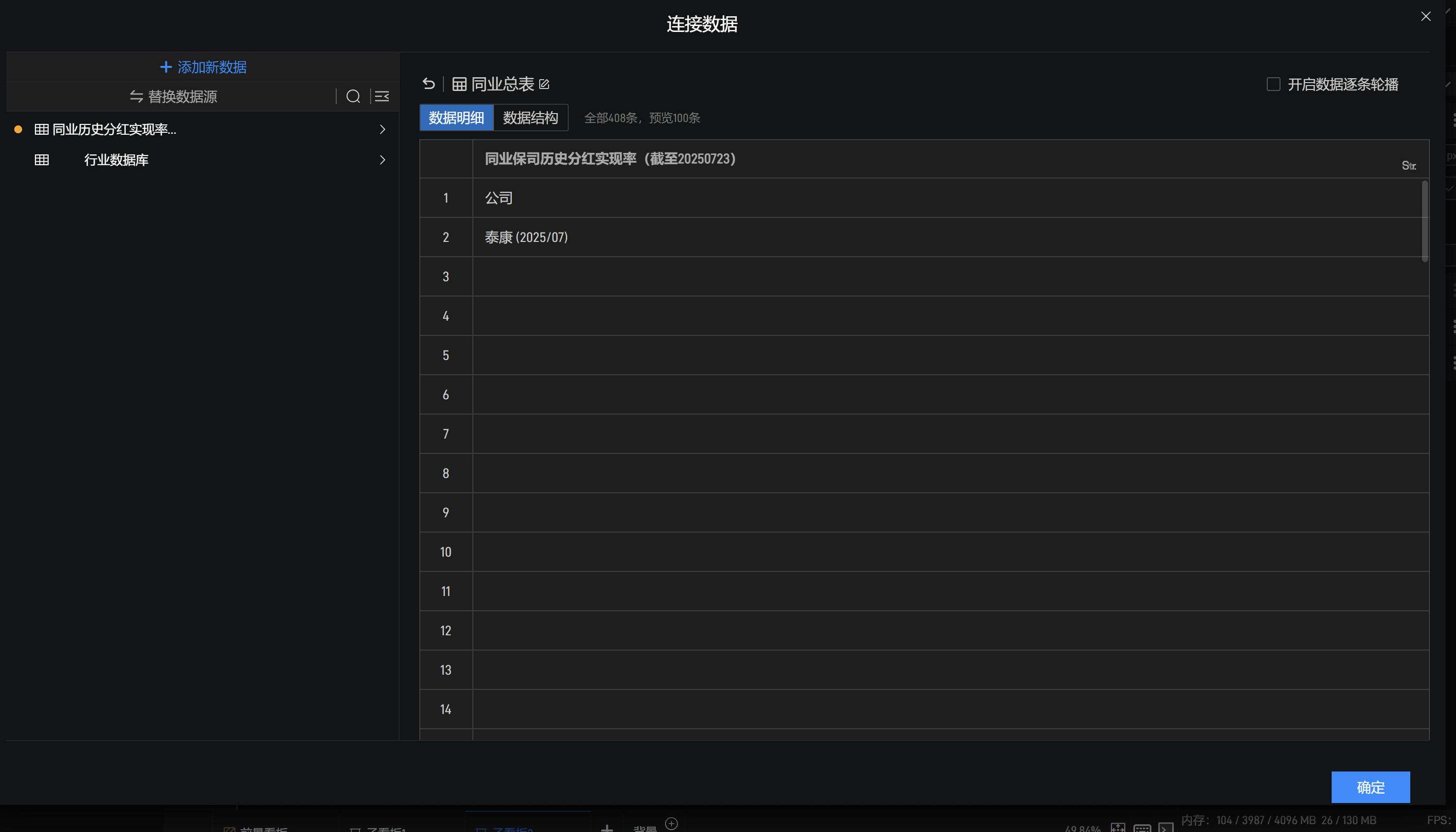
Task: Click the table vertical scrollbar thumb
Action: click(1425, 222)
